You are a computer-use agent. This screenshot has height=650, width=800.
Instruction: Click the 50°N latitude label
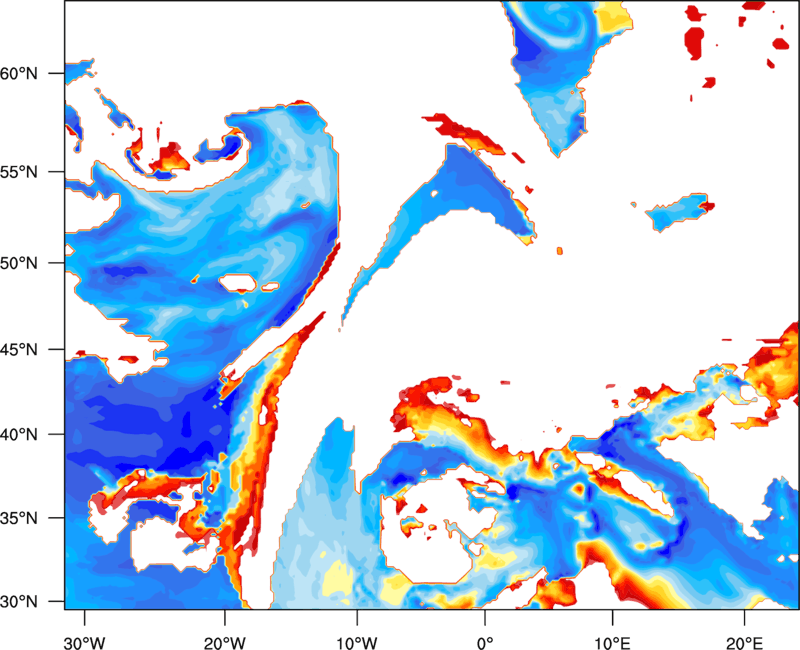[19, 263]
